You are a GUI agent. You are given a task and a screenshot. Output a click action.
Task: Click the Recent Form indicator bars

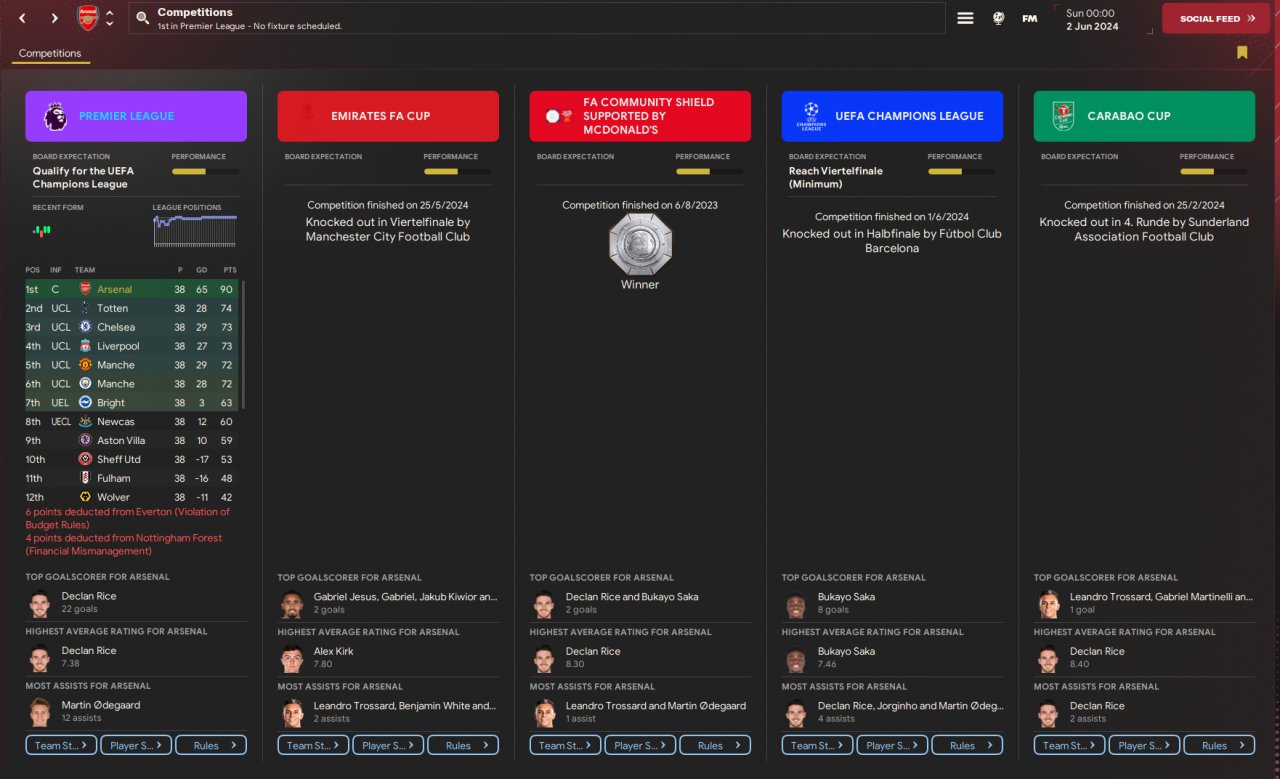[42, 230]
